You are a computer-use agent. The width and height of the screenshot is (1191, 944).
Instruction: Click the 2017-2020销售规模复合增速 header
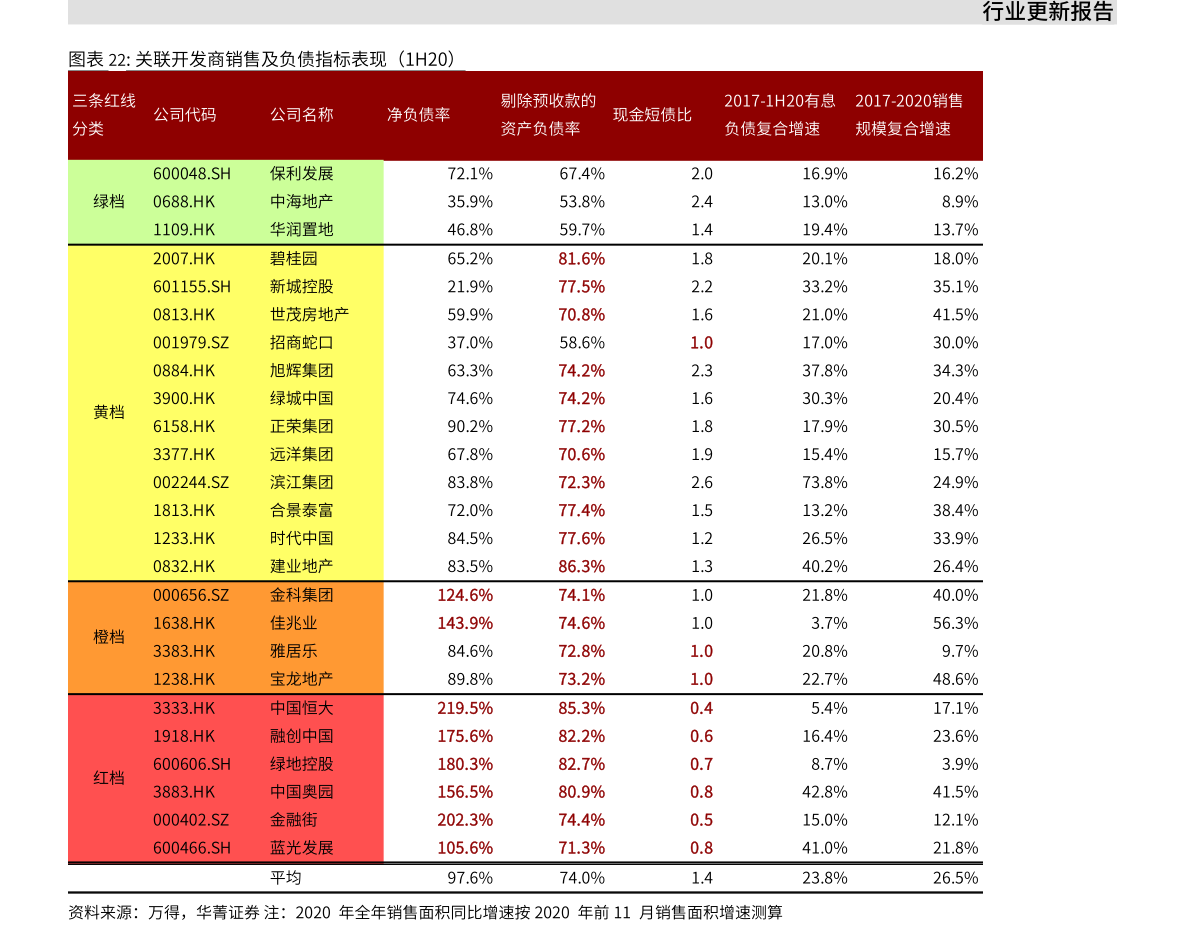909,115
